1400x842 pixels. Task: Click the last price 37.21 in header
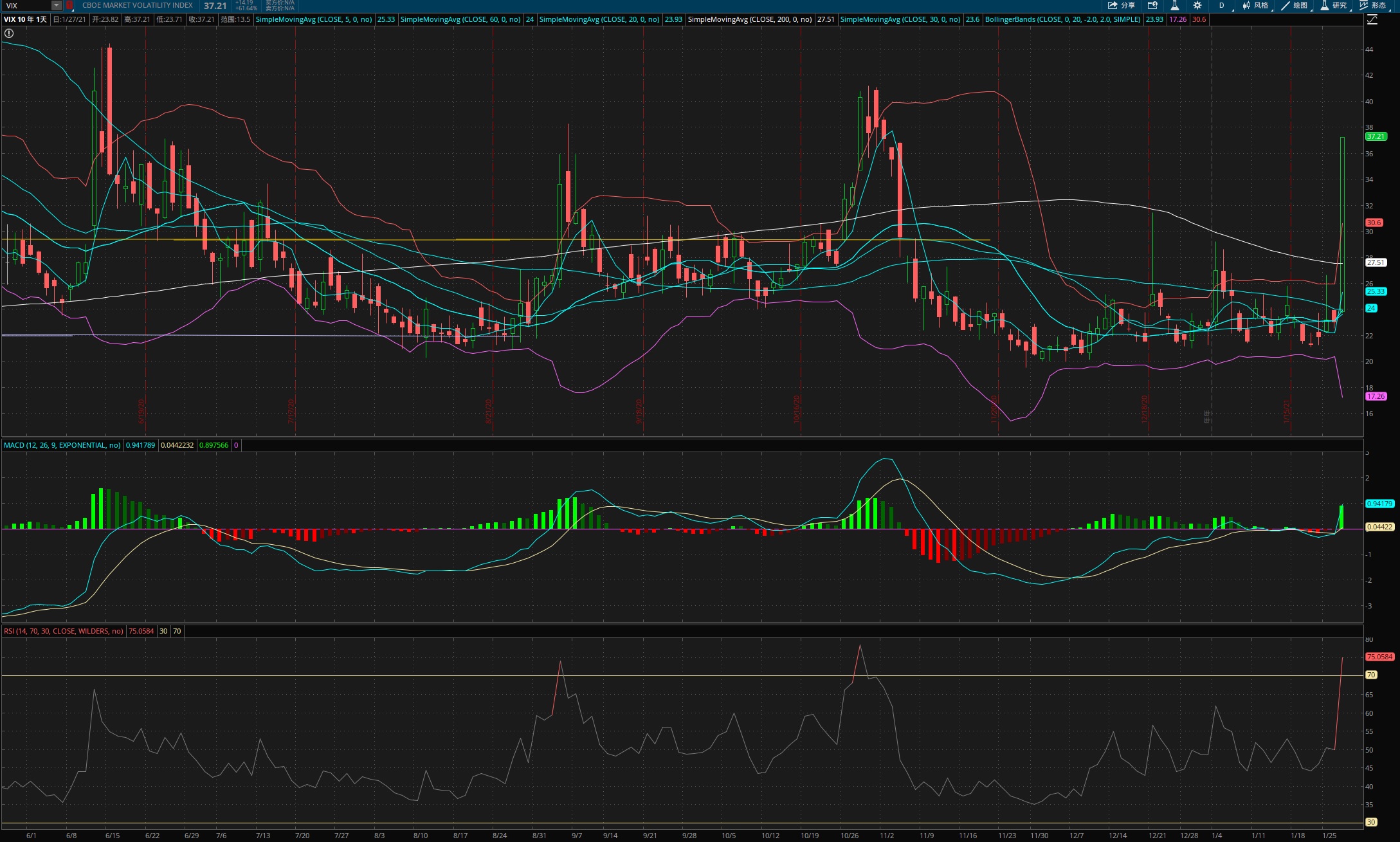coord(215,6)
